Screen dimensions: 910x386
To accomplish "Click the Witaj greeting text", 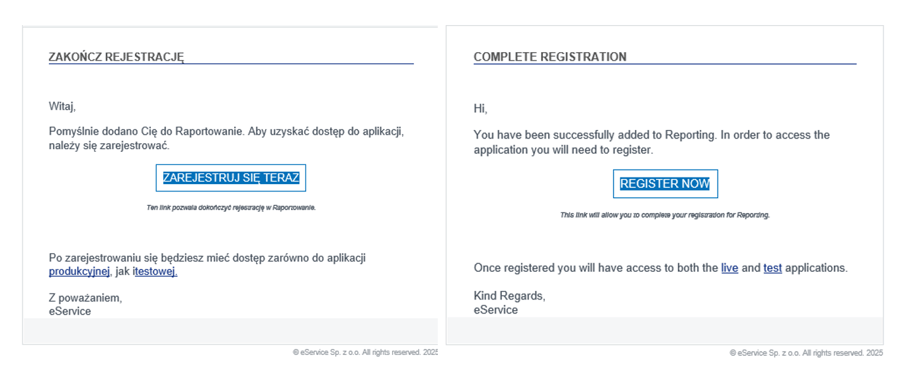I will [x=63, y=107].
